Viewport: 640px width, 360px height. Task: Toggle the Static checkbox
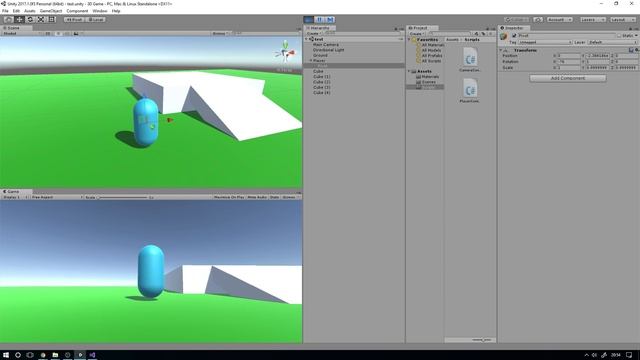point(619,36)
